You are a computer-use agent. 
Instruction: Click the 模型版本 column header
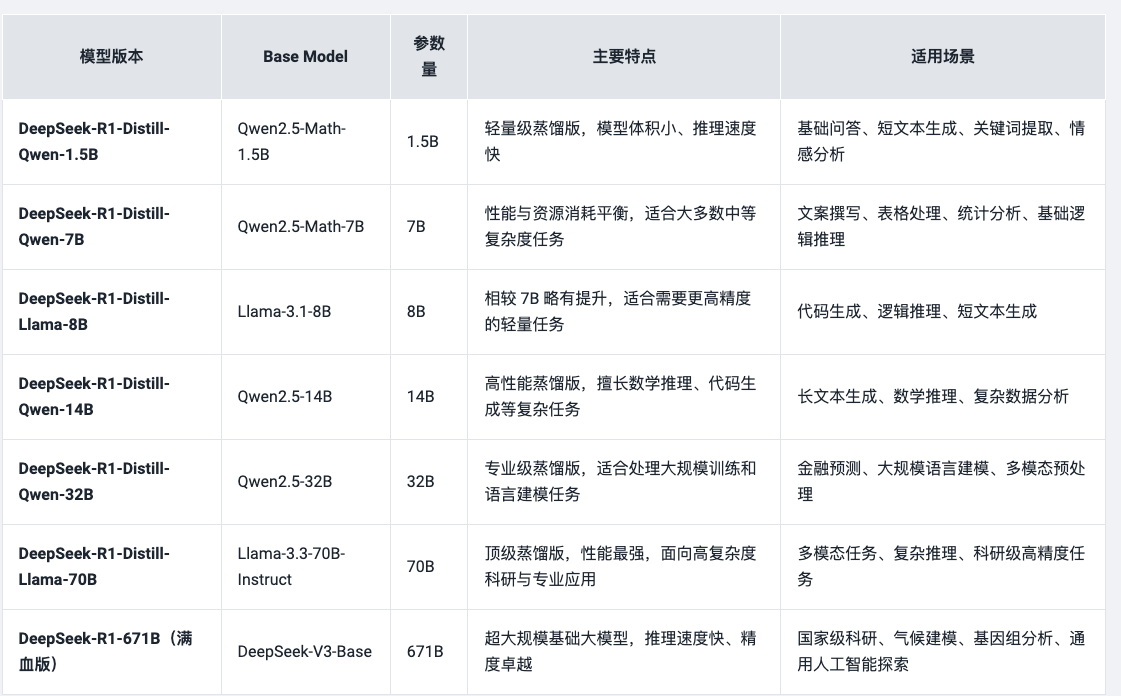tap(112, 56)
